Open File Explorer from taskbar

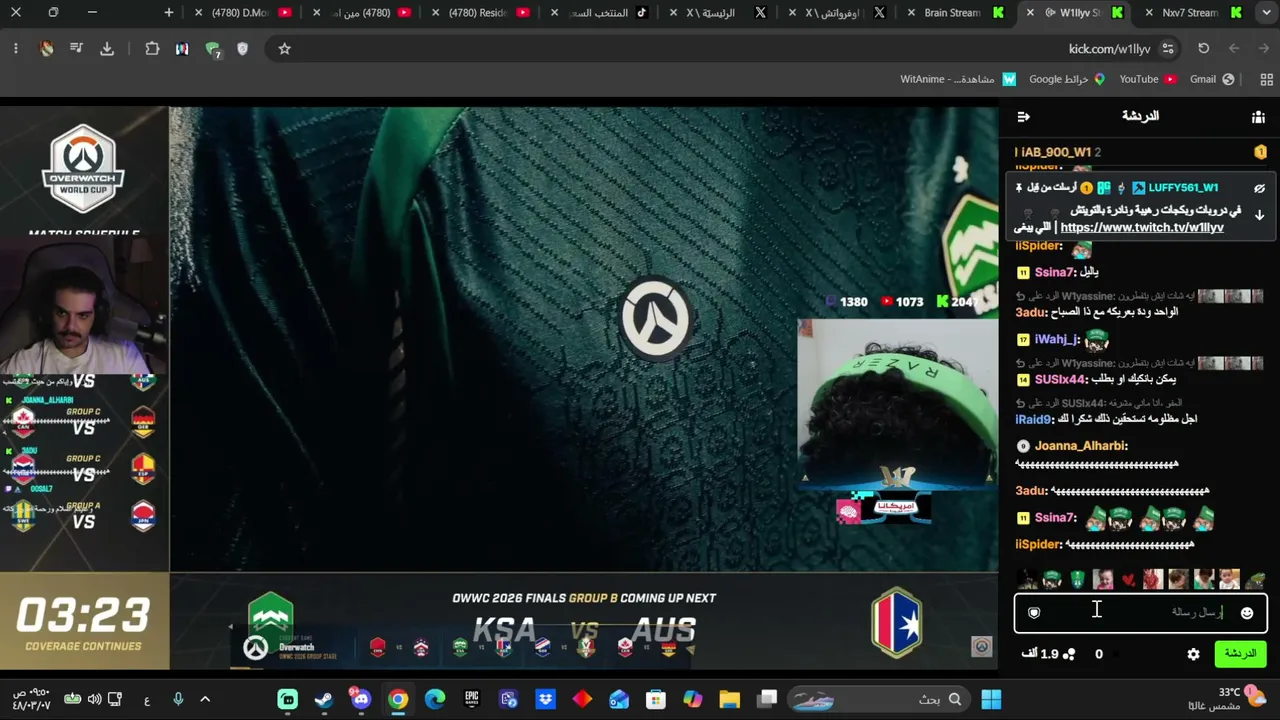pos(729,699)
